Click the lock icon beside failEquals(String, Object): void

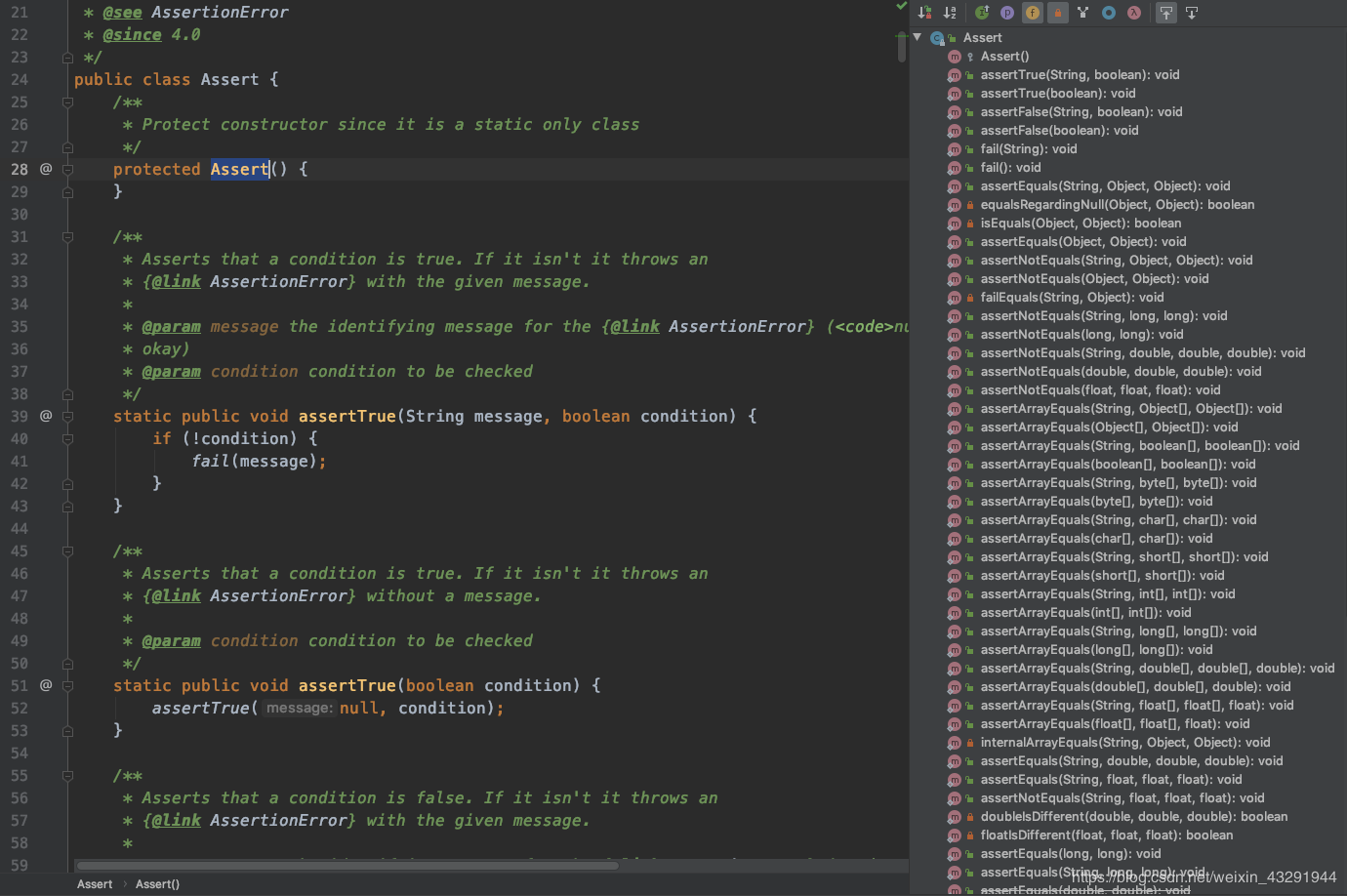[970, 298]
